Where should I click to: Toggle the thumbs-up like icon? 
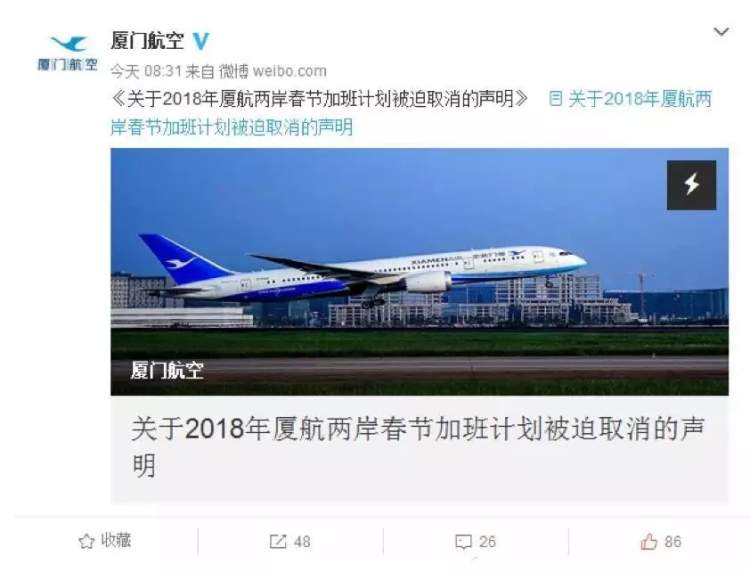coord(649,541)
